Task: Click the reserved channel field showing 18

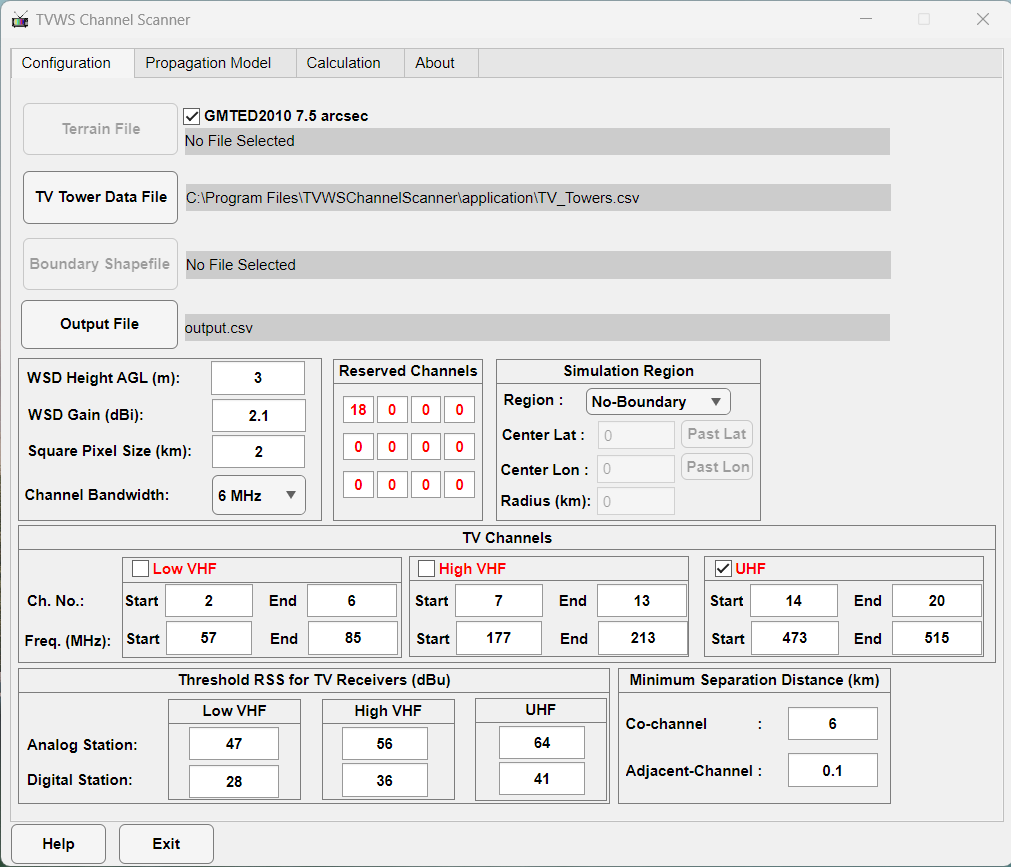Action: click(358, 410)
